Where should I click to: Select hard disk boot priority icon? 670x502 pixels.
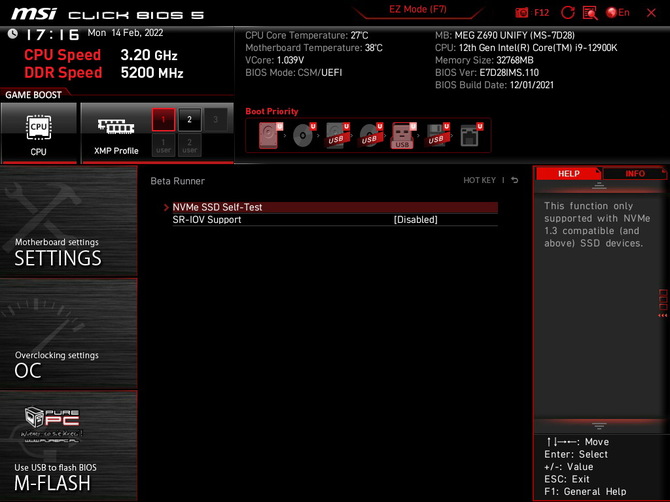coord(269,135)
